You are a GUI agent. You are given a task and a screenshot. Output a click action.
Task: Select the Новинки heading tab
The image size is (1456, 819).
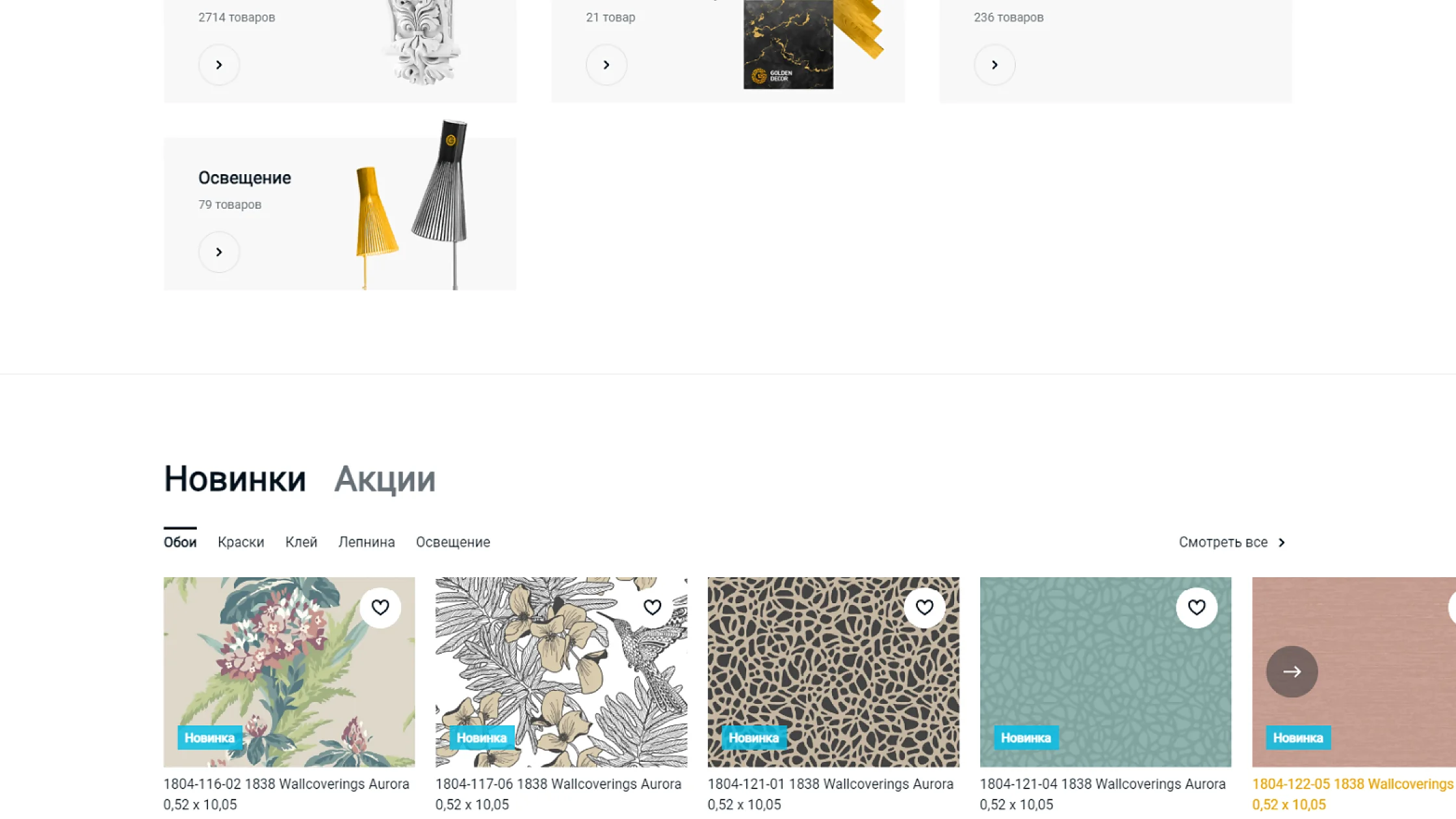(235, 480)
